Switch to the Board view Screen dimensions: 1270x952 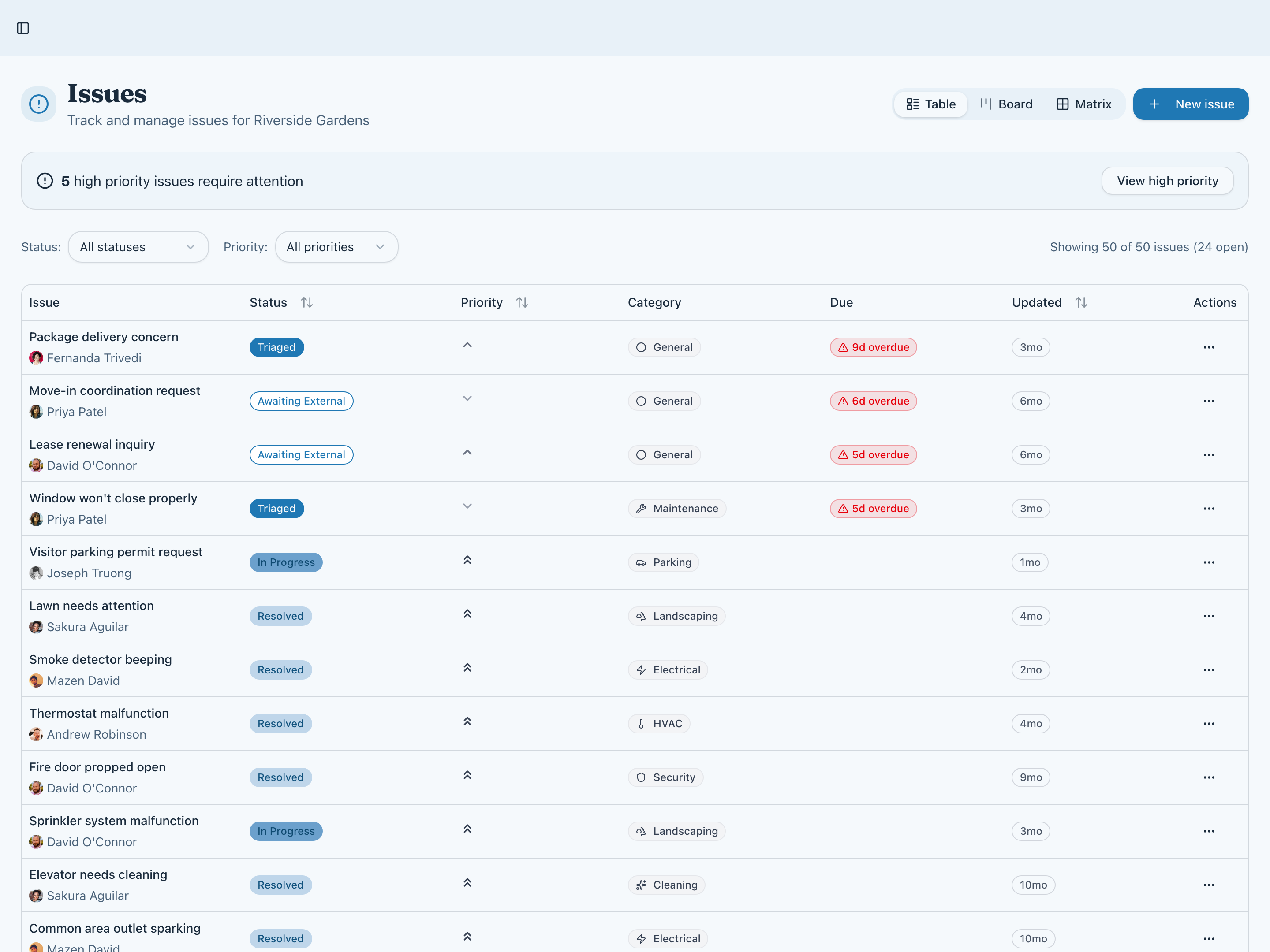(x=1006, y=104)
